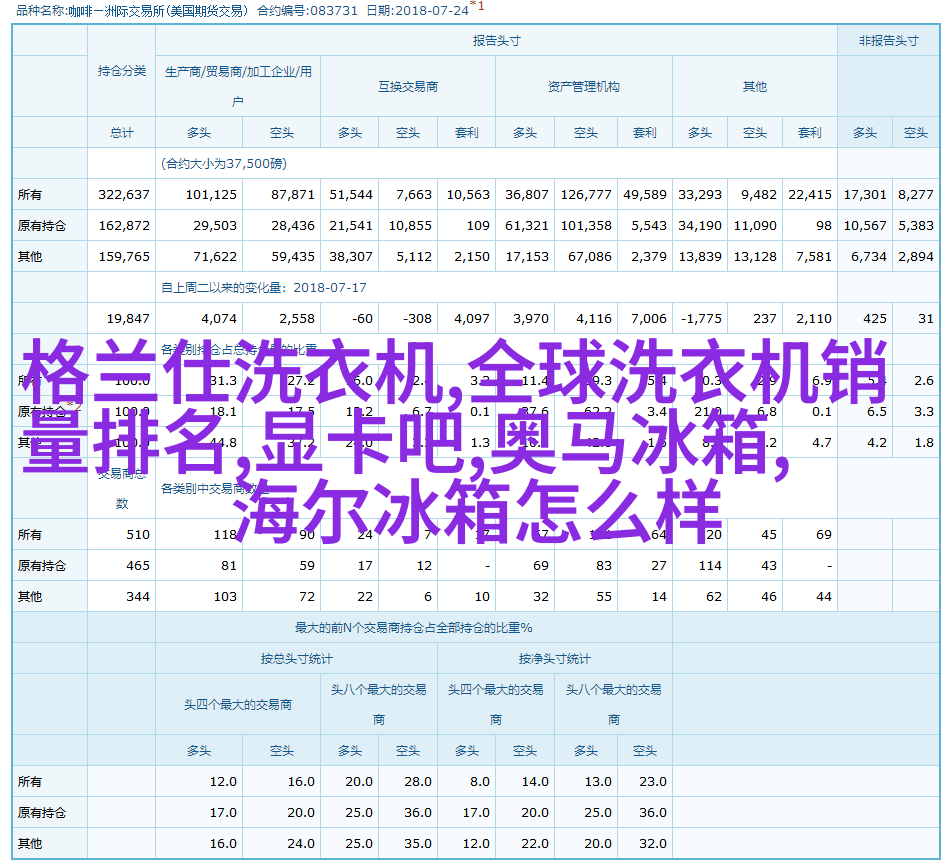Click the 总计 subheader
Viewport: 950px width, 867px height.
coord(122,133)
